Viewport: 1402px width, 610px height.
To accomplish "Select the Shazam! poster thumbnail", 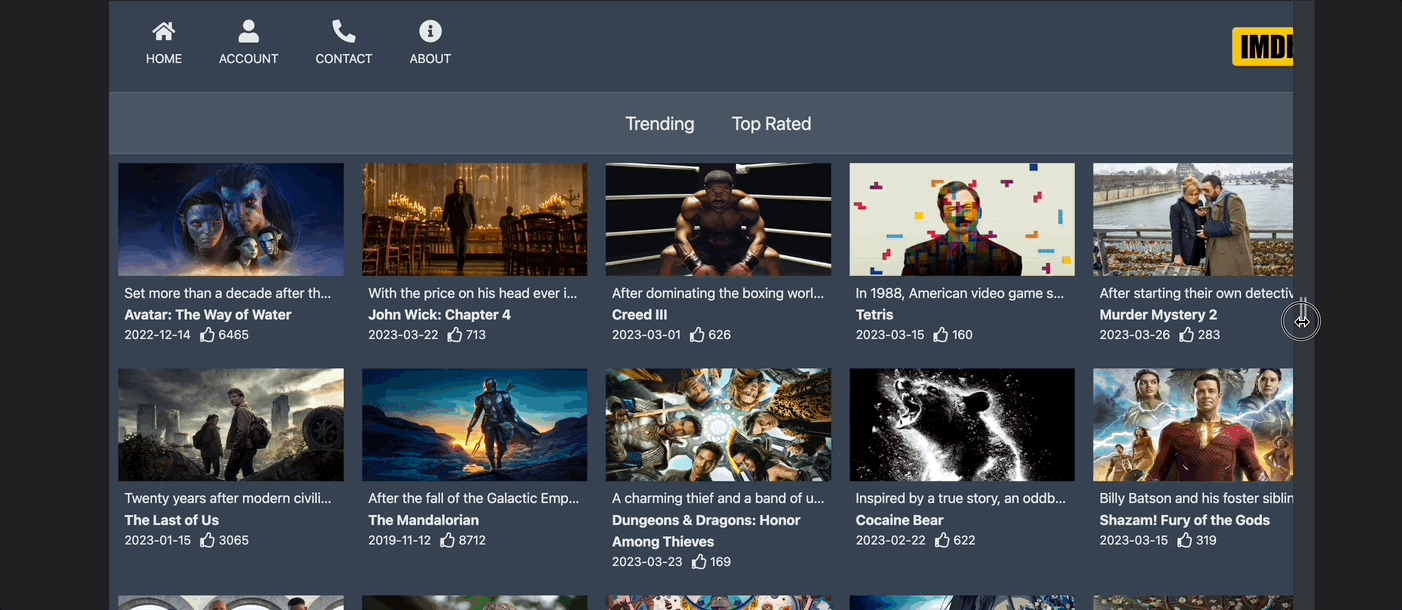I will point(1193,425).
